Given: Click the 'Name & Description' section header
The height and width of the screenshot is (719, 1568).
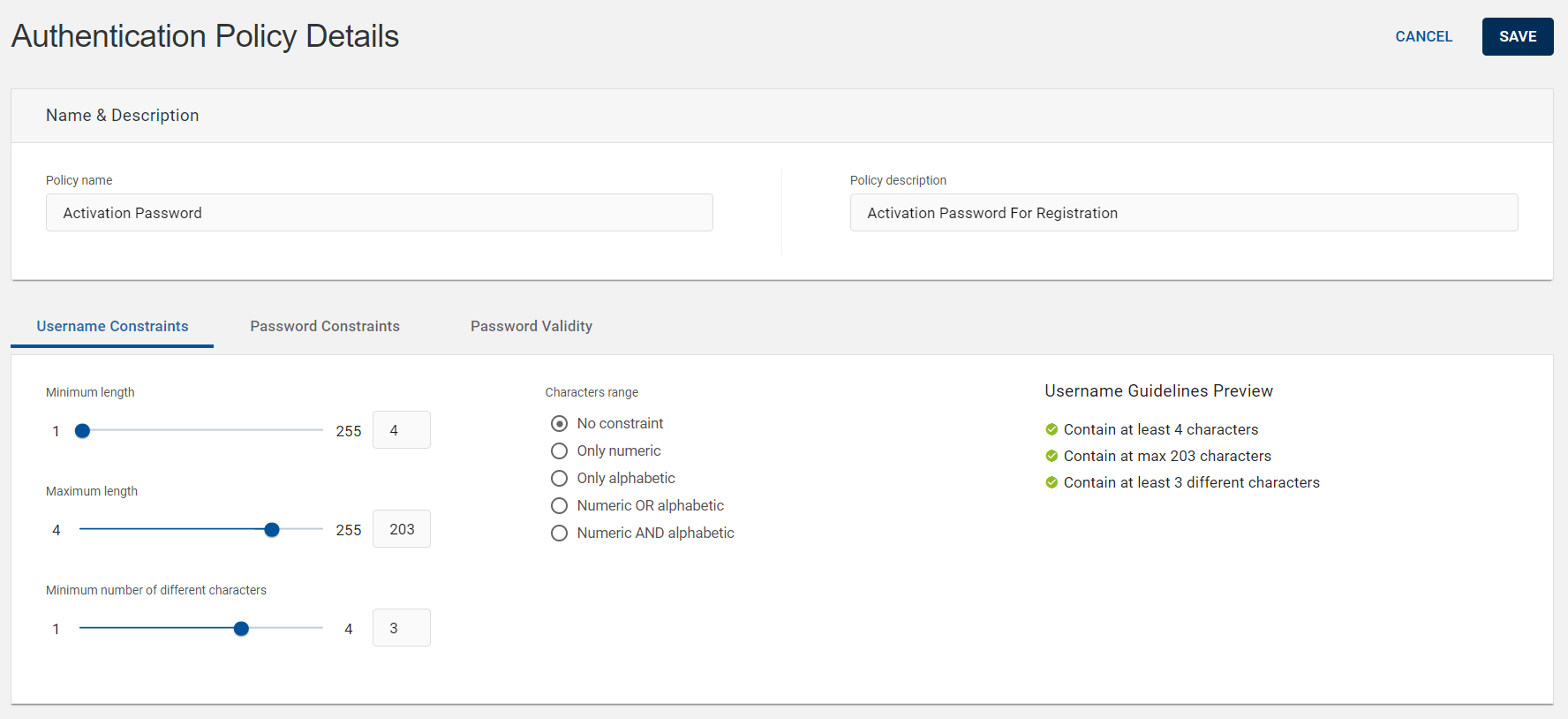Looking at the screenshot, I should tap(122, 116).
